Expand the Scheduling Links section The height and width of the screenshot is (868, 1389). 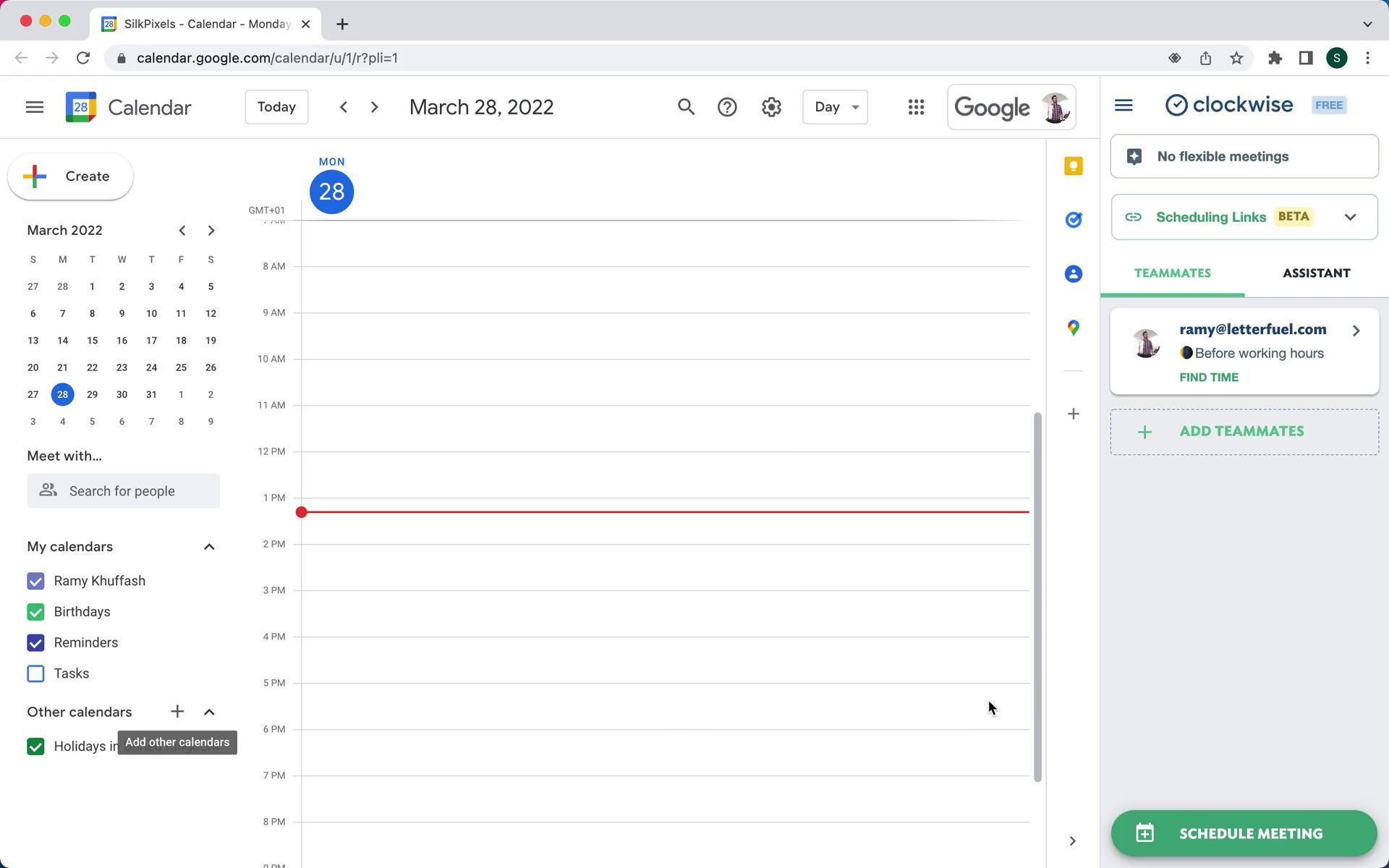[1350, 217]
